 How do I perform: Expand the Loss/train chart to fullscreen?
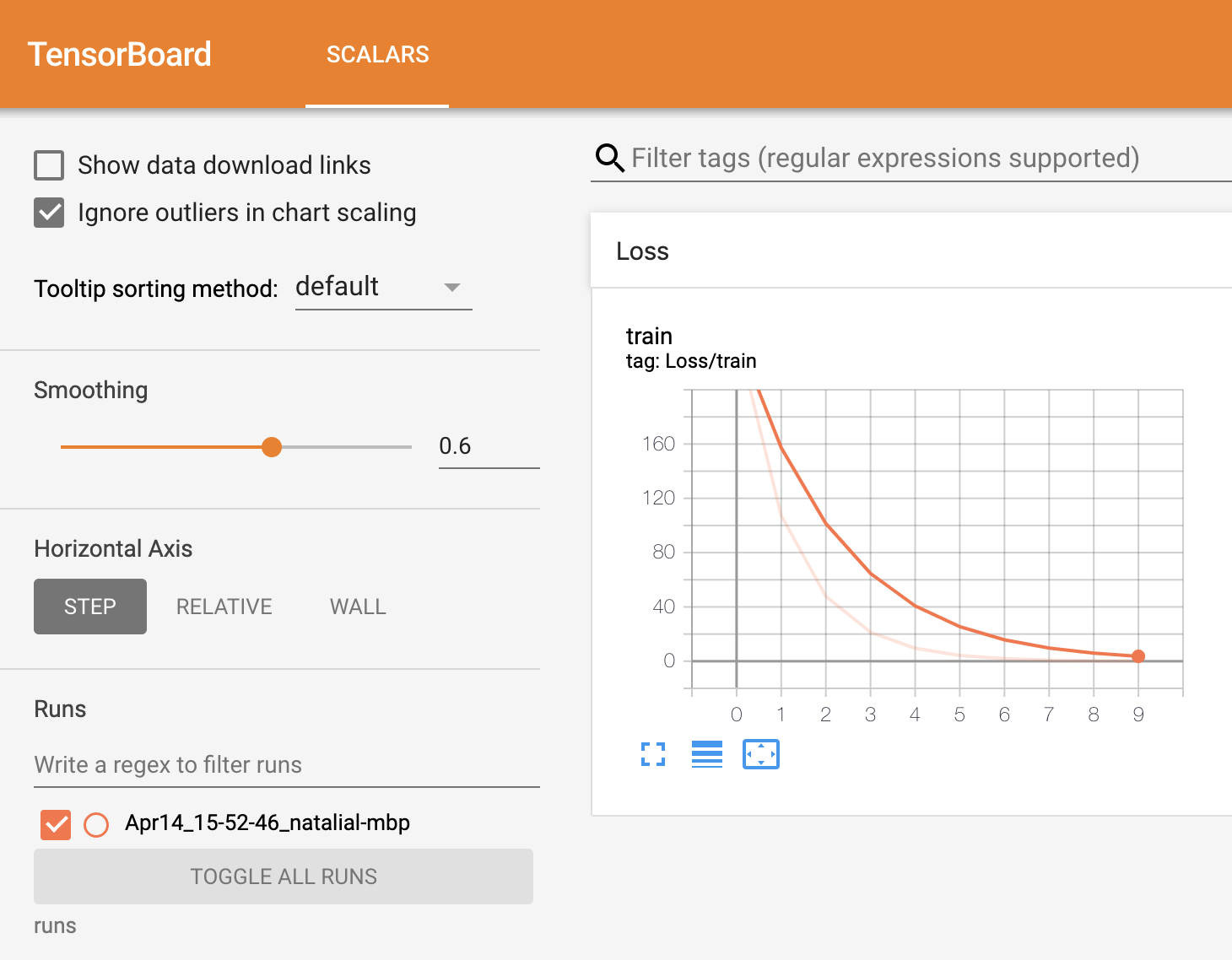click(x=652, y=754)
